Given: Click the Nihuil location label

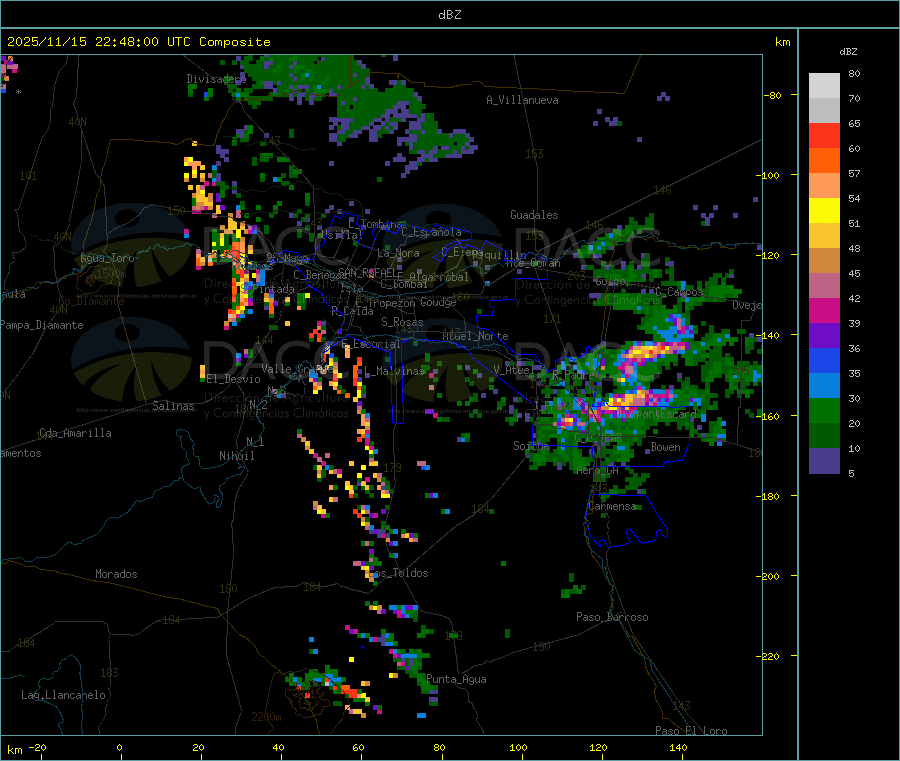Looking at the screenshot, I should (236, 456).
